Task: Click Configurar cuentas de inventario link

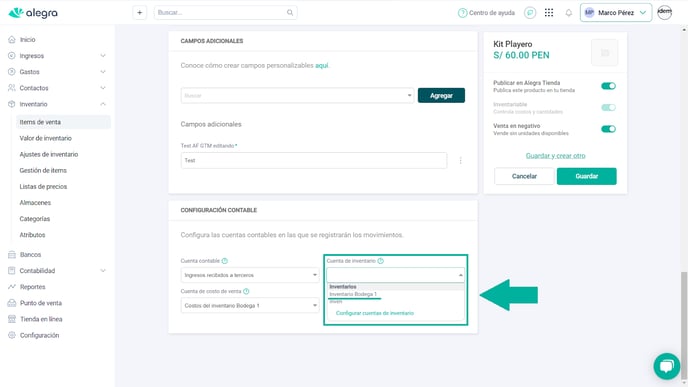Action: (375, 313)
